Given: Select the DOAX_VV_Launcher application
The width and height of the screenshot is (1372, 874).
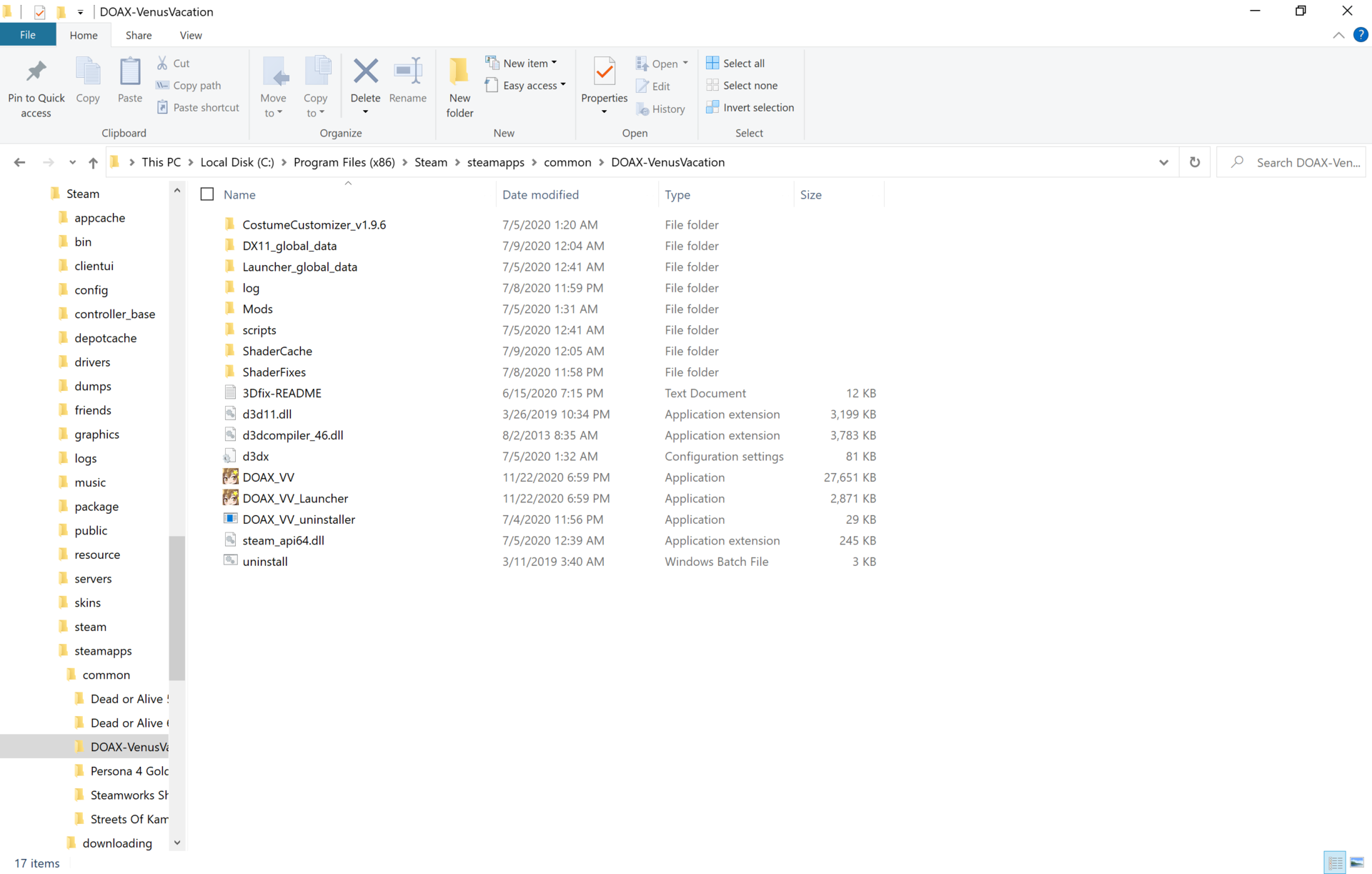Looking at the screenshot, I should point(295,498).
